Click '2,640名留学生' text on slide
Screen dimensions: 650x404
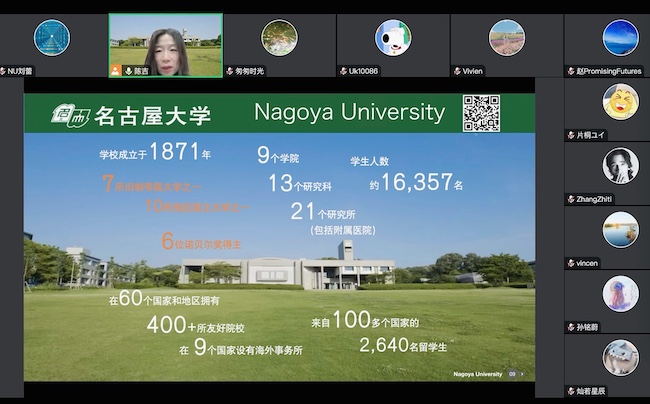[x=403, y=345]
